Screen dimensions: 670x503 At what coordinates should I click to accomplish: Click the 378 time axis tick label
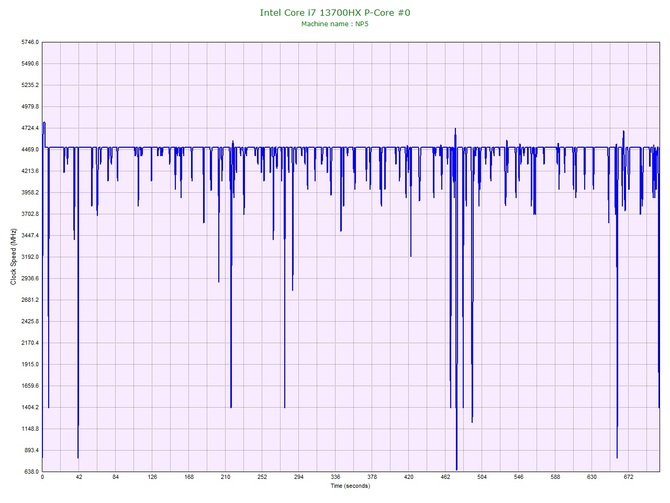pos(372,477)
